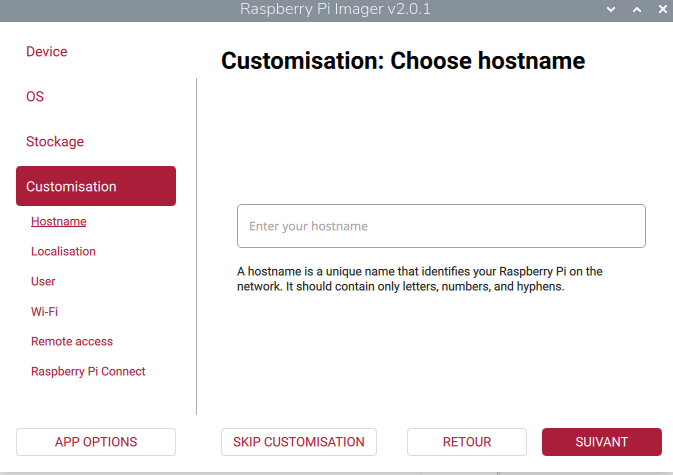The width and height of the screenshot is (673, 475).
Task: Click the APP OPTIONS button
Action: [96, 442]
